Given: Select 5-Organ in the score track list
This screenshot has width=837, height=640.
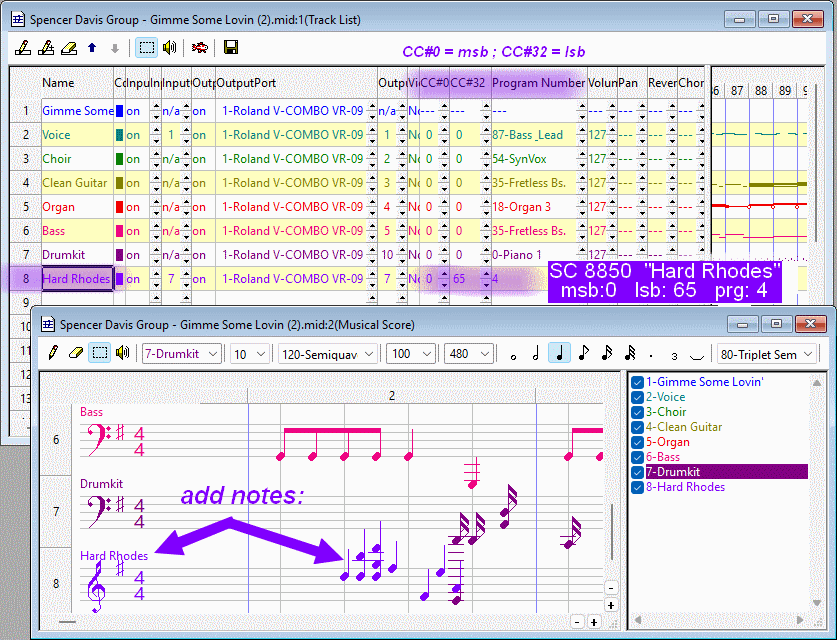Looking at the screenshot, I should point(668,442).
